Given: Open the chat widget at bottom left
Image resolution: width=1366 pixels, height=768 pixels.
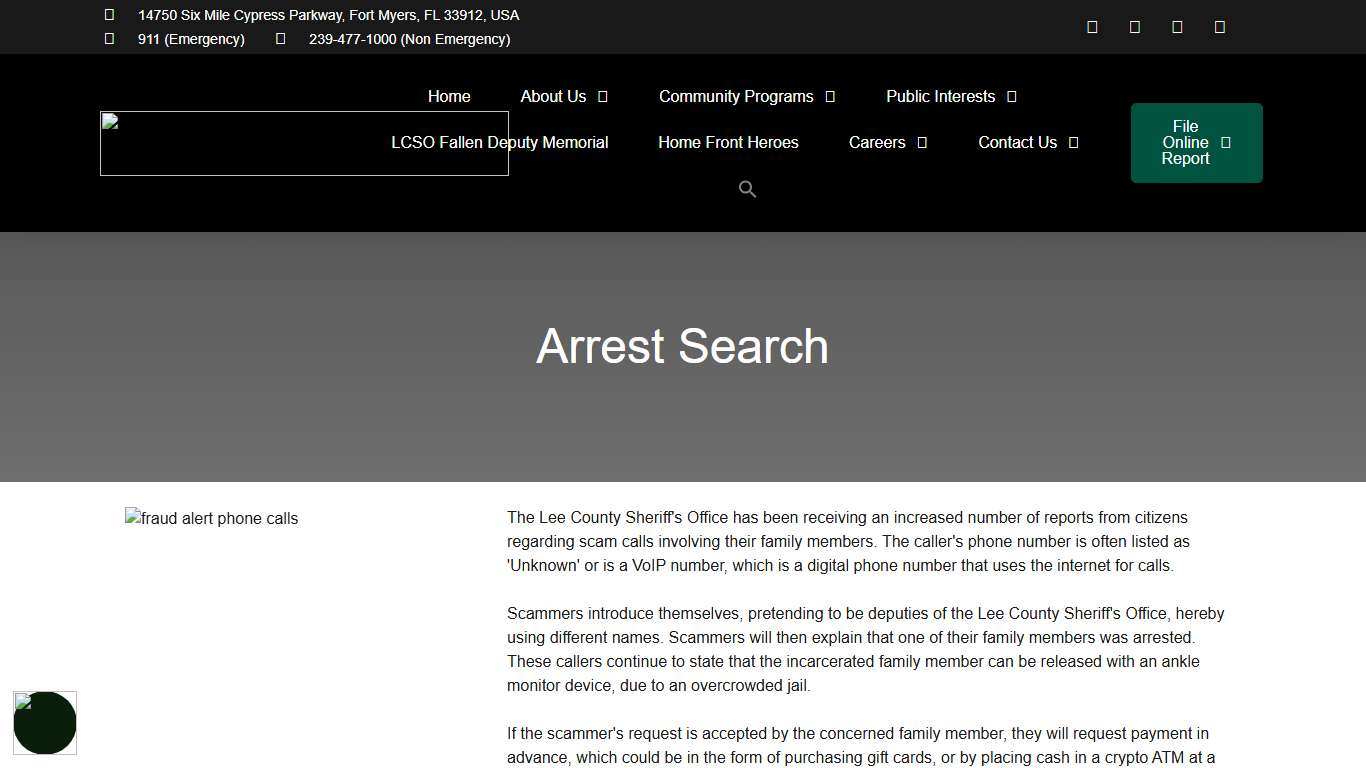Looking at the screenshot, I should 45,722.
